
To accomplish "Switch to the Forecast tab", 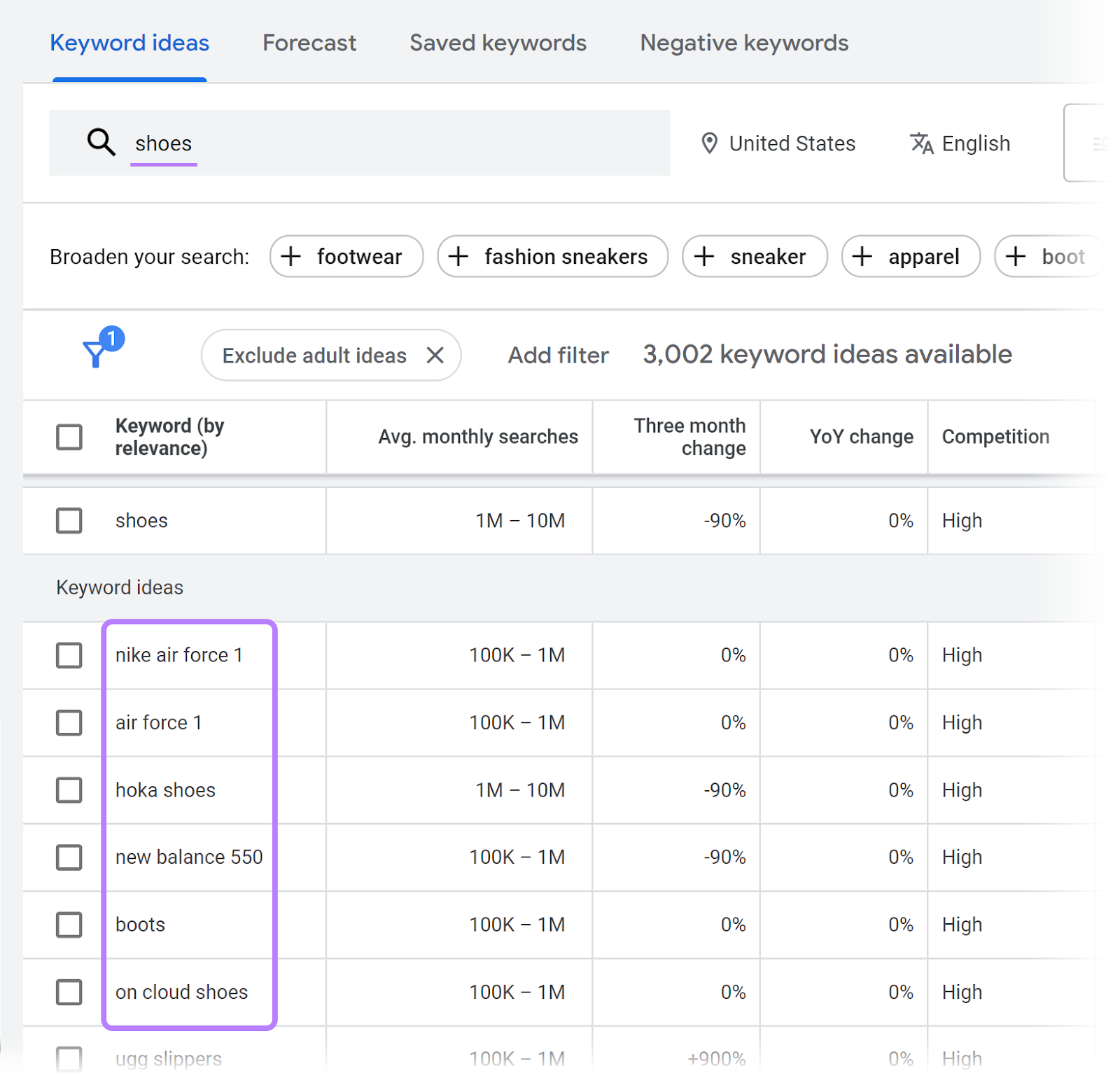I will [x=309, y=43].
